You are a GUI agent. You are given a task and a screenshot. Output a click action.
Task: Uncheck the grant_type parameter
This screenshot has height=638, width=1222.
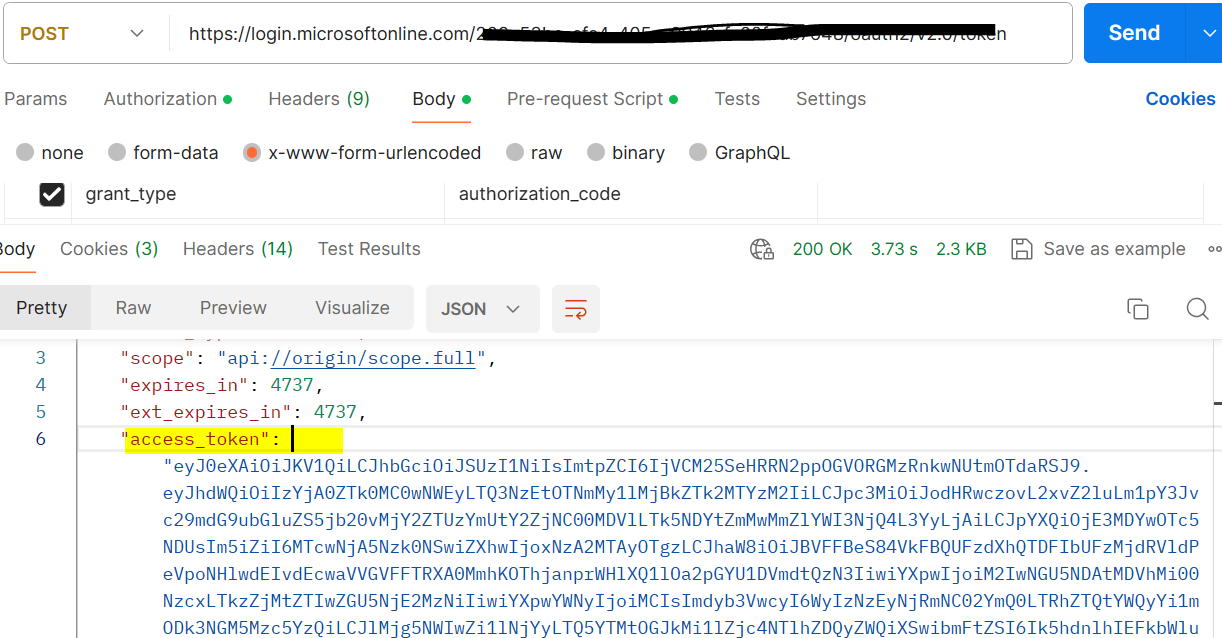pyautogui.click(x=52, y=193)
